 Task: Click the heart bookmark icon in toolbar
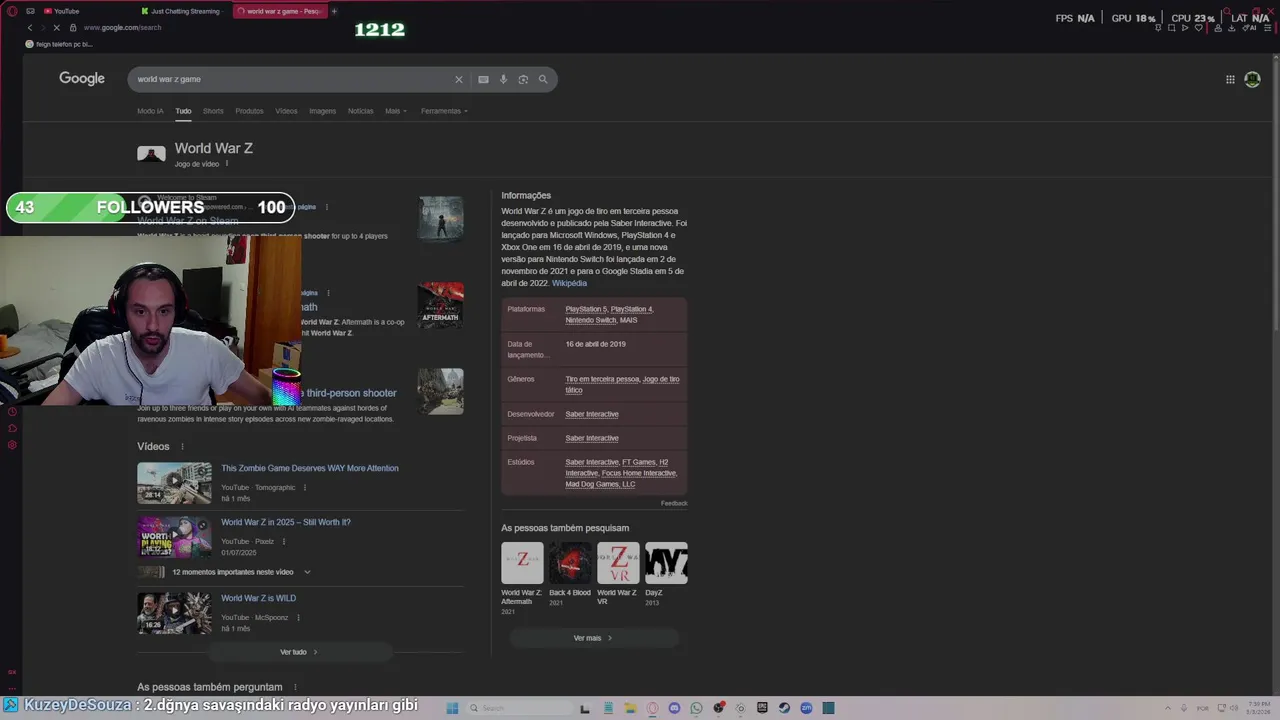tap(1199, 28)
